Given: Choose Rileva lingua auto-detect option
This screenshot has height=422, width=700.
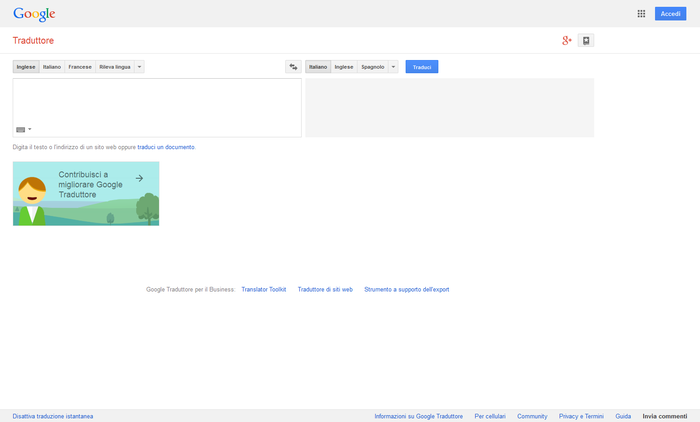Looking at the screenshot, I should coord(115,67).
